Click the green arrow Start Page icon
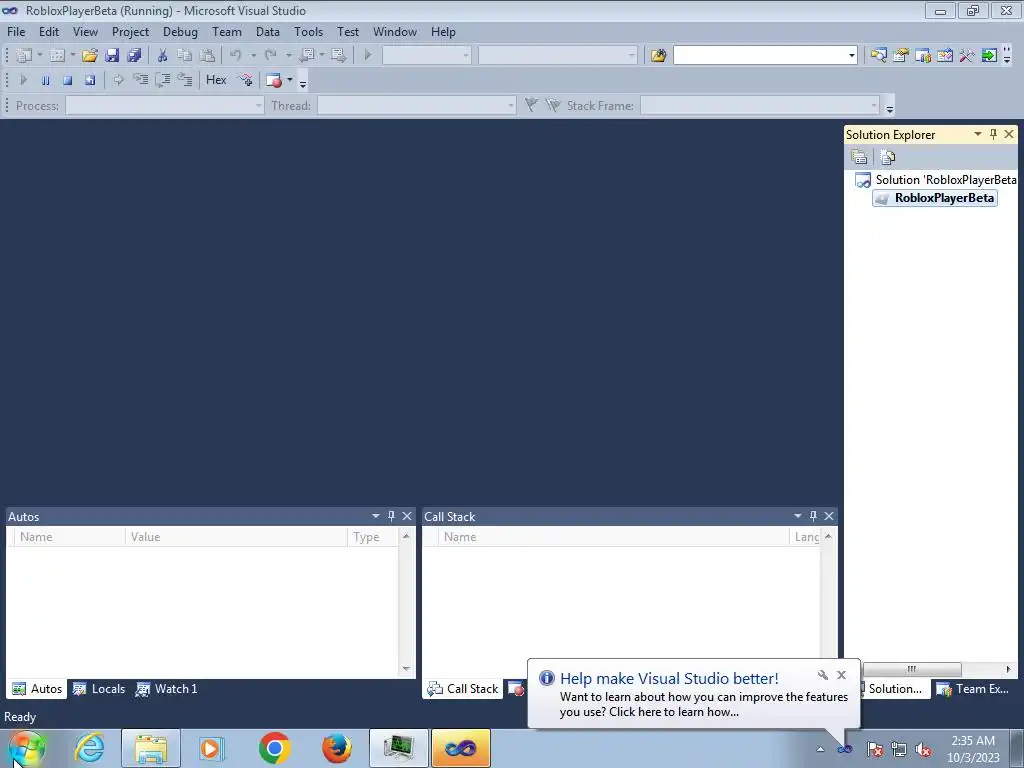Image resolution: width=1024 pixels, height=768 pixels. [989, 56]
